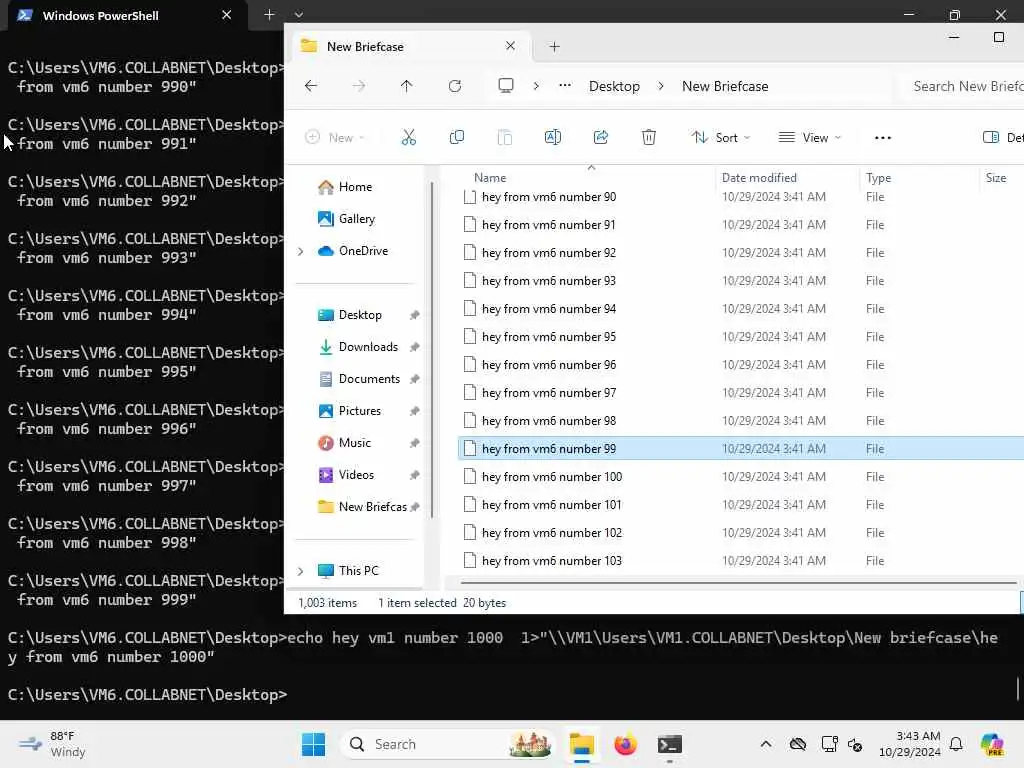Click the network display icon in tray
Screen dimensions: 1024x768
[829, 744]
